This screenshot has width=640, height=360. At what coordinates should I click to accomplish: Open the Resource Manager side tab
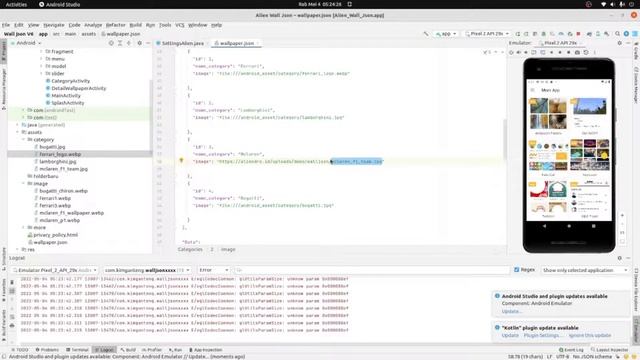4,89
